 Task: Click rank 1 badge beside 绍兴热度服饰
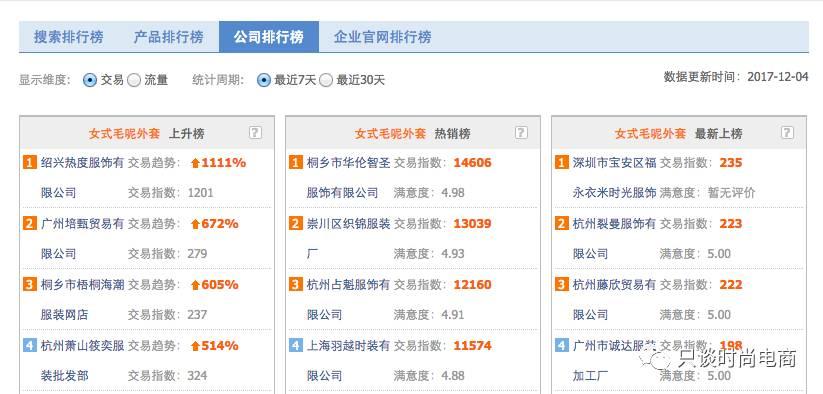[x=30, y=163]
